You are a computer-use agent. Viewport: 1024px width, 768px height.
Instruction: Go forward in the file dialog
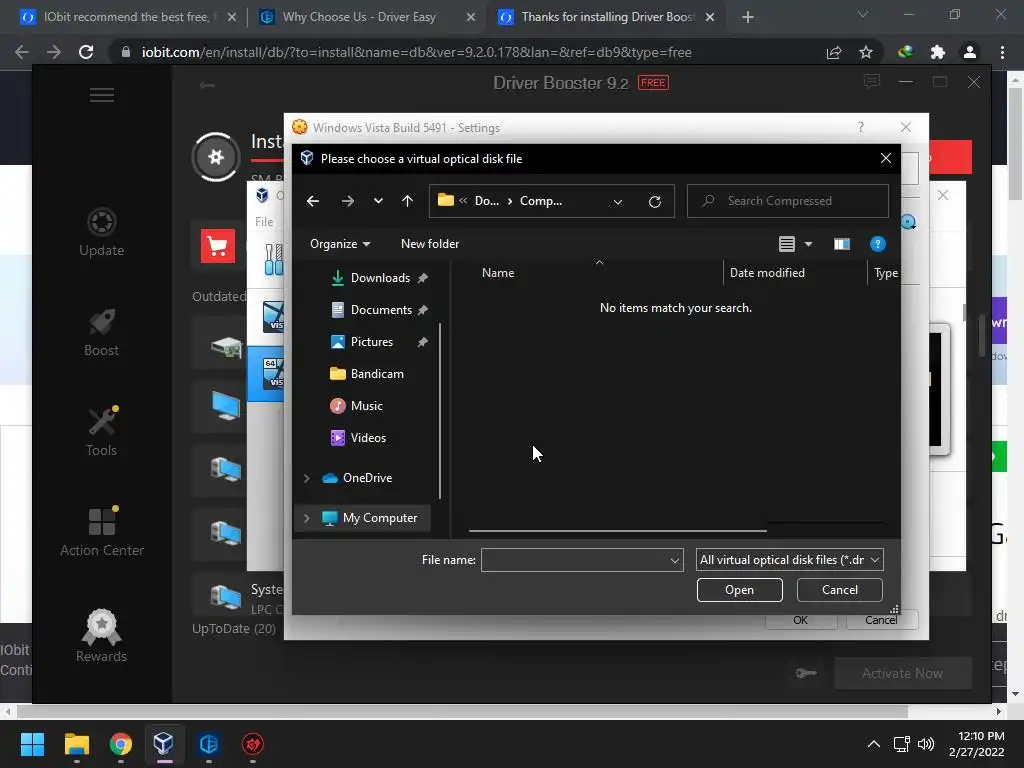coord(347,201)
